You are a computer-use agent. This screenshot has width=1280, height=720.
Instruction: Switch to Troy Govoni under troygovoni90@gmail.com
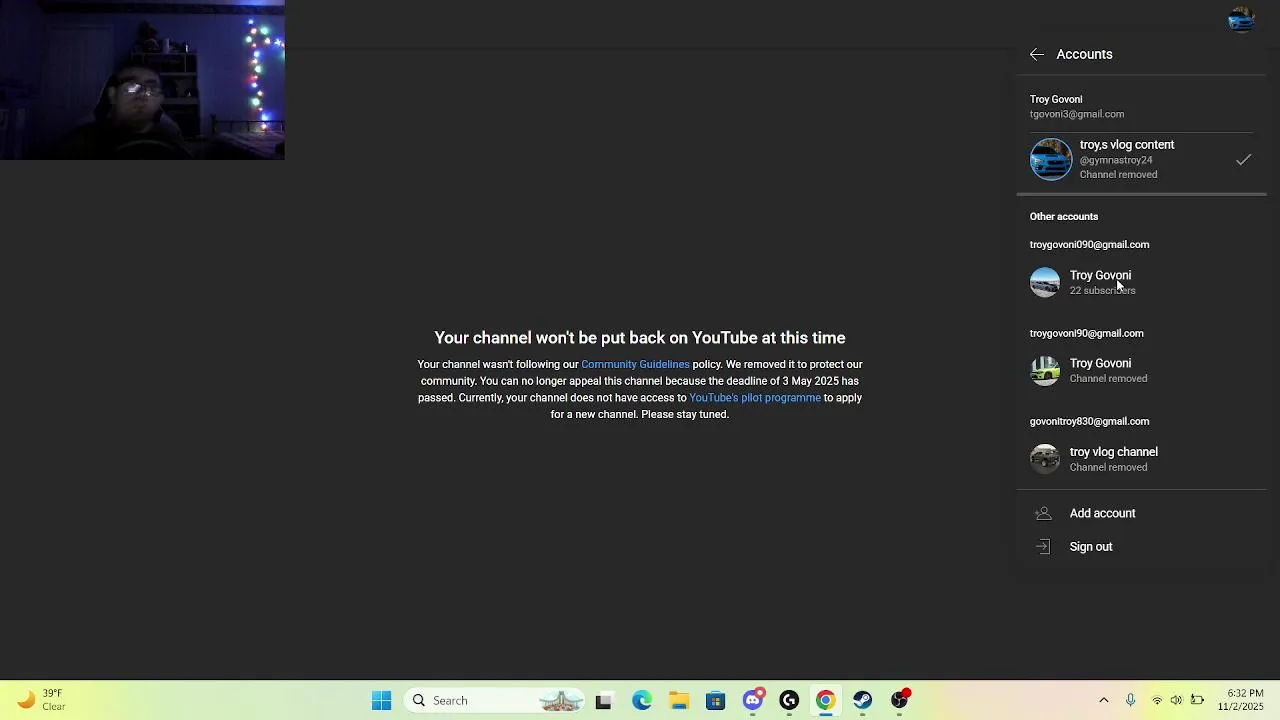point(1141,371)
